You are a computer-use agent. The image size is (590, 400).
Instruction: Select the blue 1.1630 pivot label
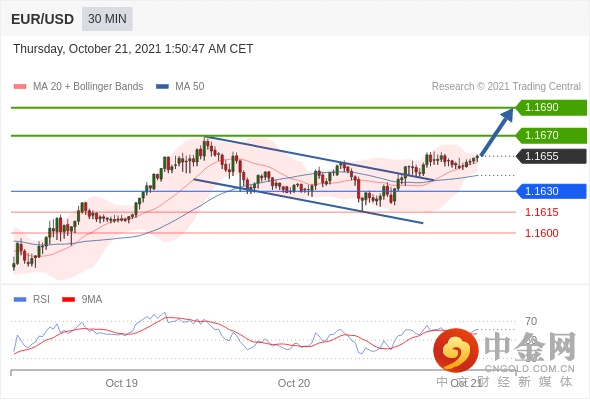pyautogui.click(x=551, y=191)
